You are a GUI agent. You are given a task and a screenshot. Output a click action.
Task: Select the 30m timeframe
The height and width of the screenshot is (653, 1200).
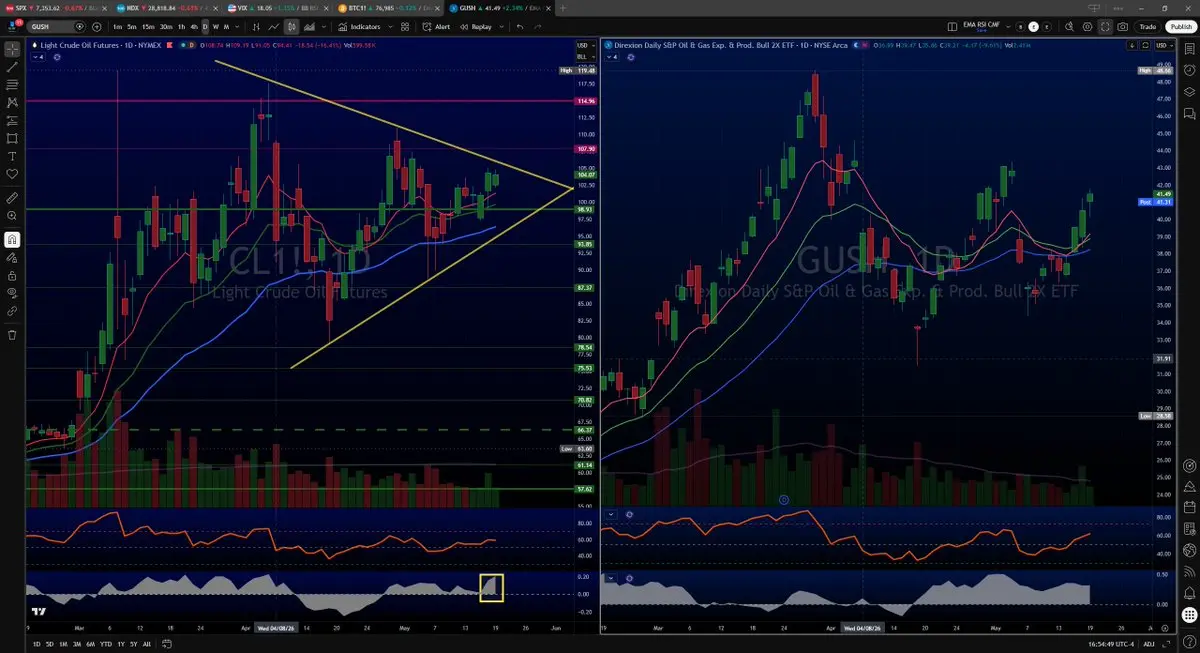point(166,27)
